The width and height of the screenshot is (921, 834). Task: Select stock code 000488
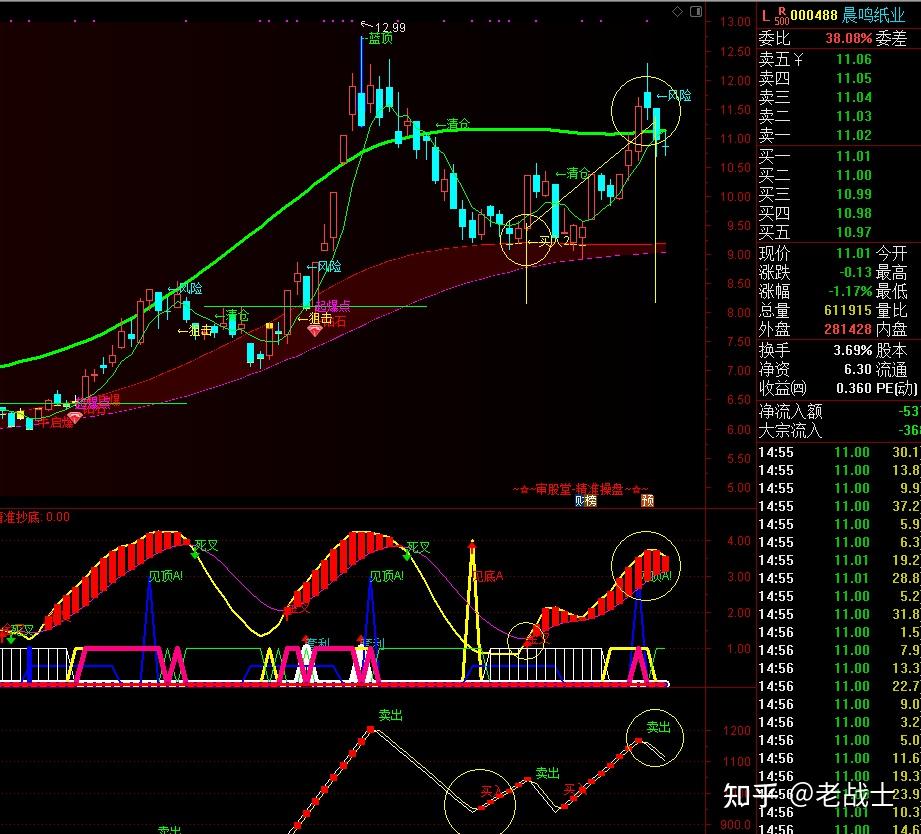pyautogui.click(x=814, y=15)
